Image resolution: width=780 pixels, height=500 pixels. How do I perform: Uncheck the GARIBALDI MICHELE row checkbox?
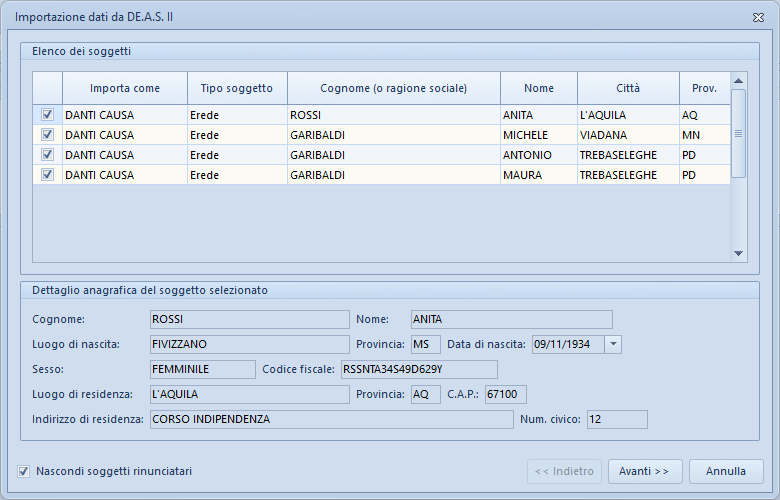point(47,135)
